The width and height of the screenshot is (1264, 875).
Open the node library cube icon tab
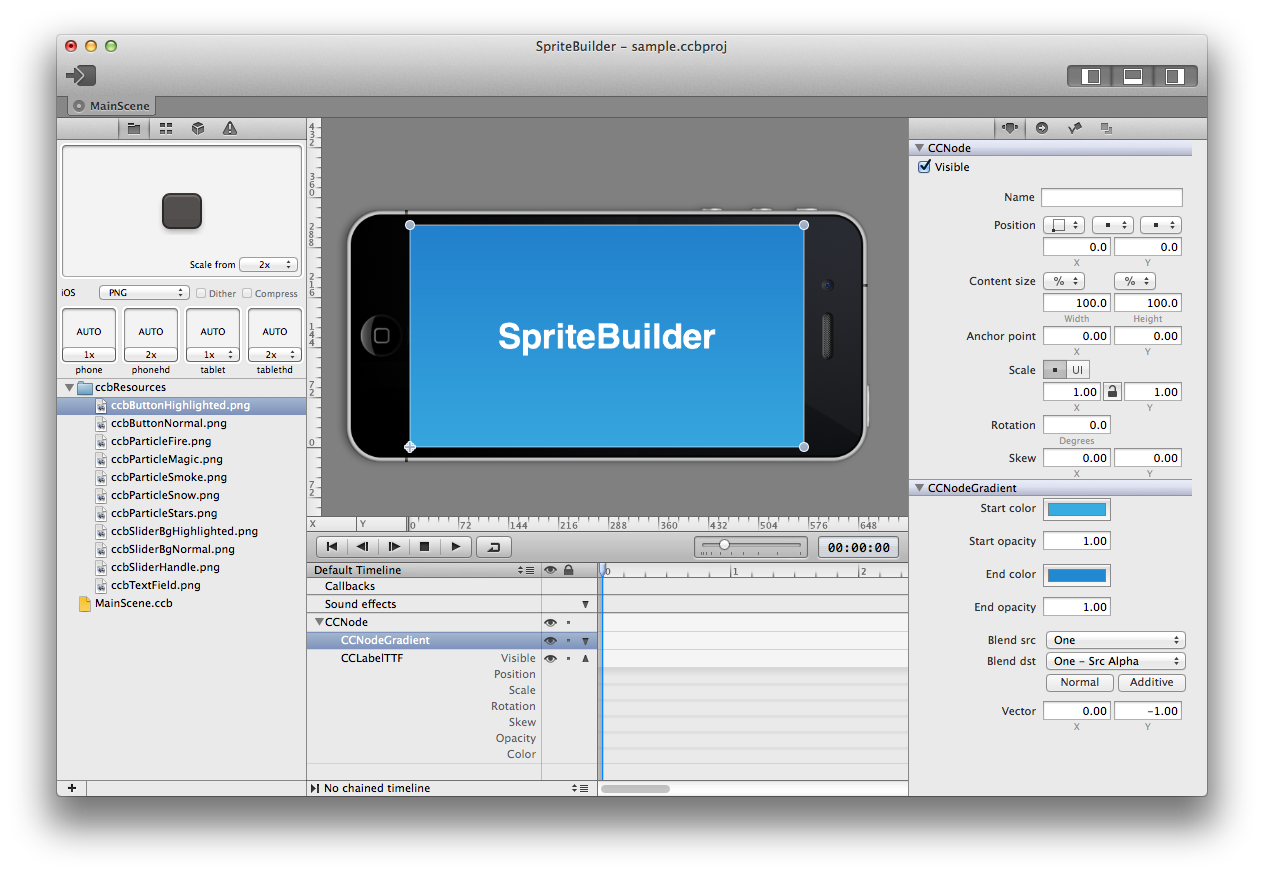click(198, 128)
